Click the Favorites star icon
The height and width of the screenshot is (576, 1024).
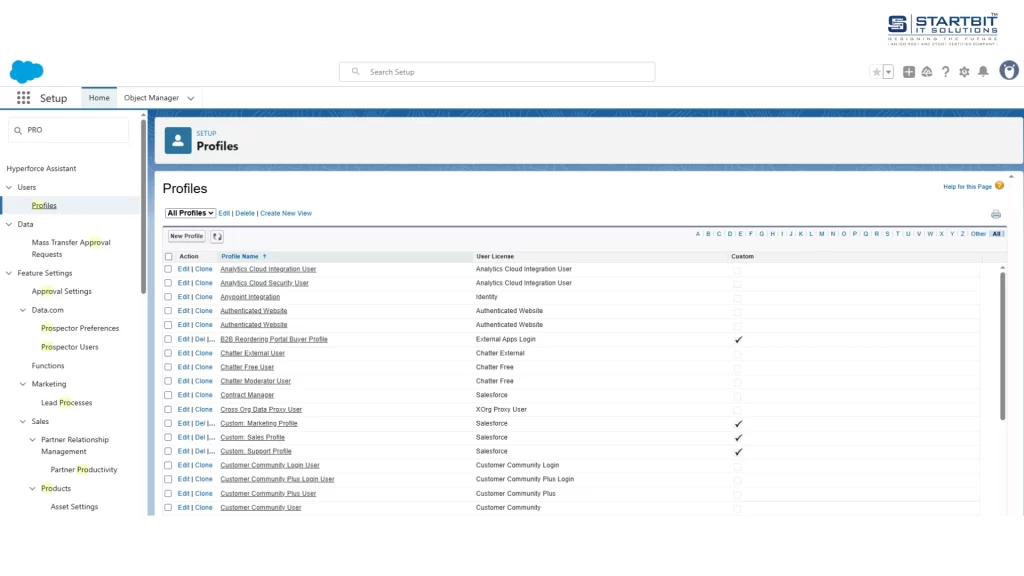click(x=877, y=72)
